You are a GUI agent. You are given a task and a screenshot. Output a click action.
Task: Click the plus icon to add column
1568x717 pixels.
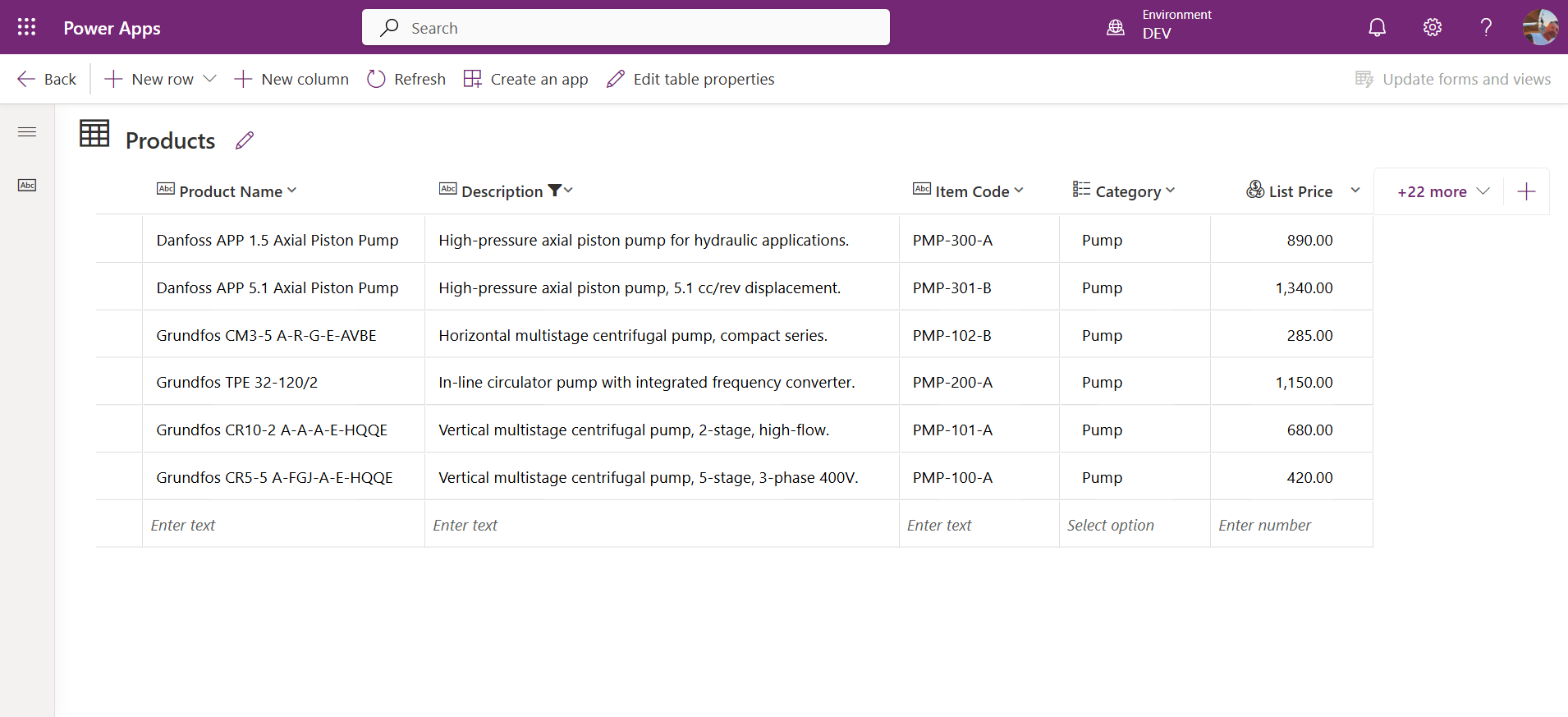coord(1526,191)
